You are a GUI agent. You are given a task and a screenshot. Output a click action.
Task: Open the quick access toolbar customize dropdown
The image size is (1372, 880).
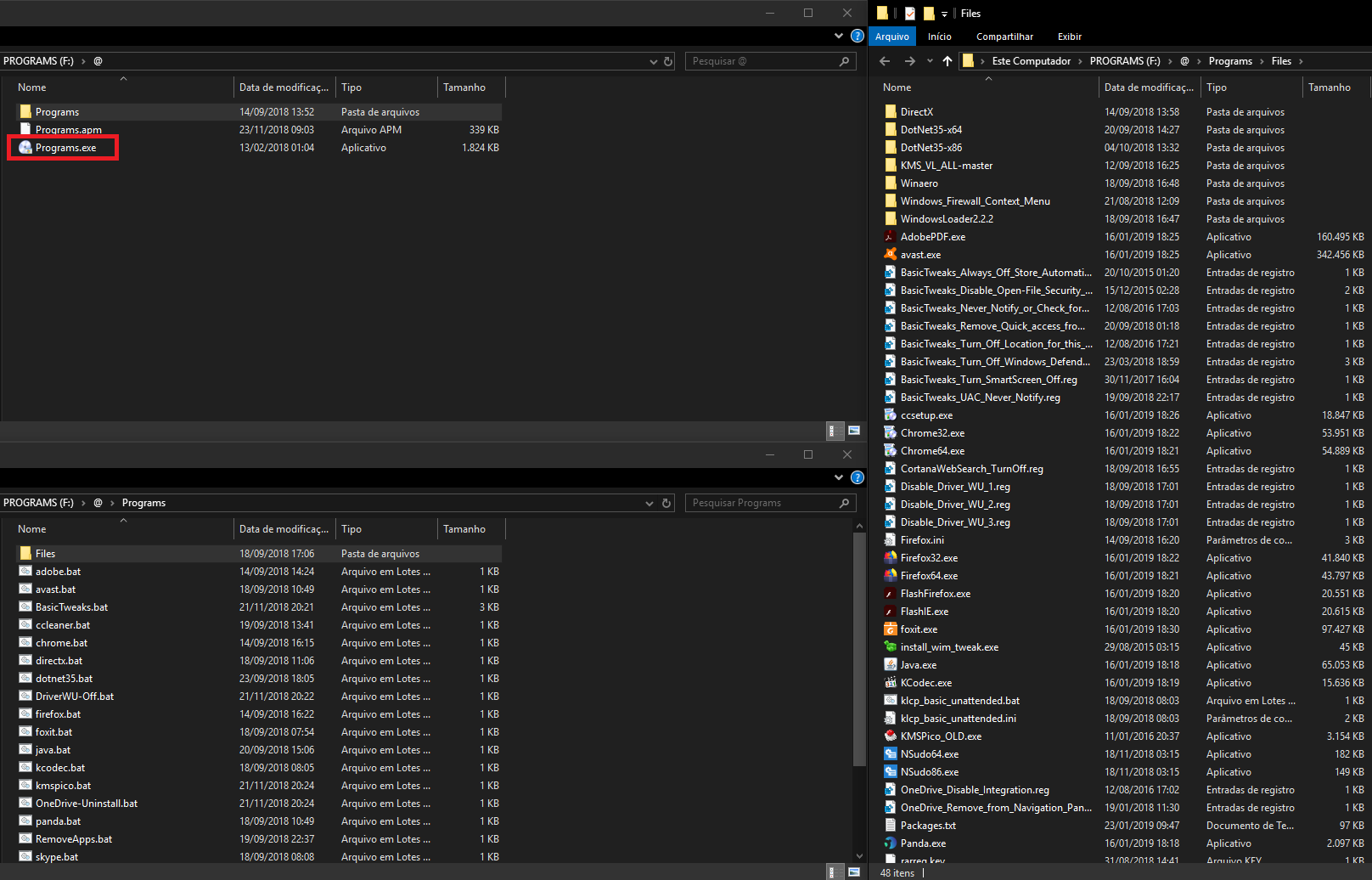(944, 14)
